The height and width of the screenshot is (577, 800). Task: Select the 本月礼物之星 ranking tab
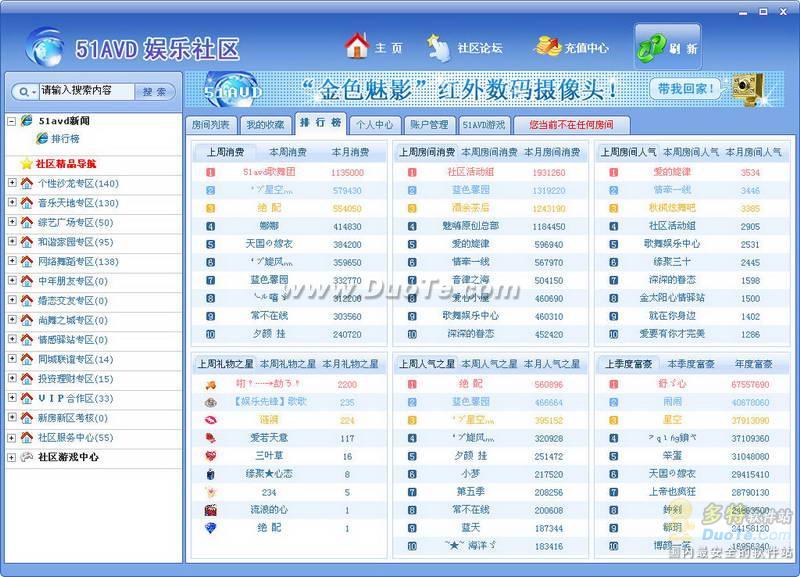click(351, 364)
